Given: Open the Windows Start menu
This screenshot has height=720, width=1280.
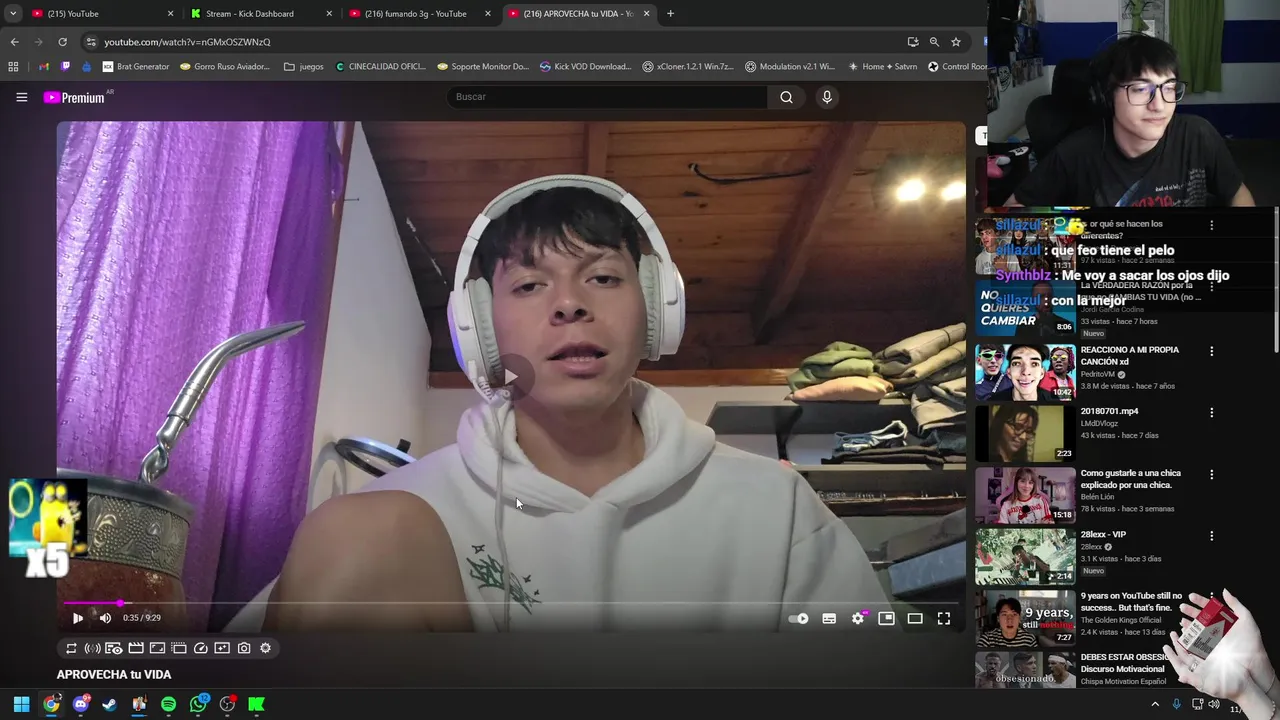Looking at the screenshot, I should click(21, 704).
